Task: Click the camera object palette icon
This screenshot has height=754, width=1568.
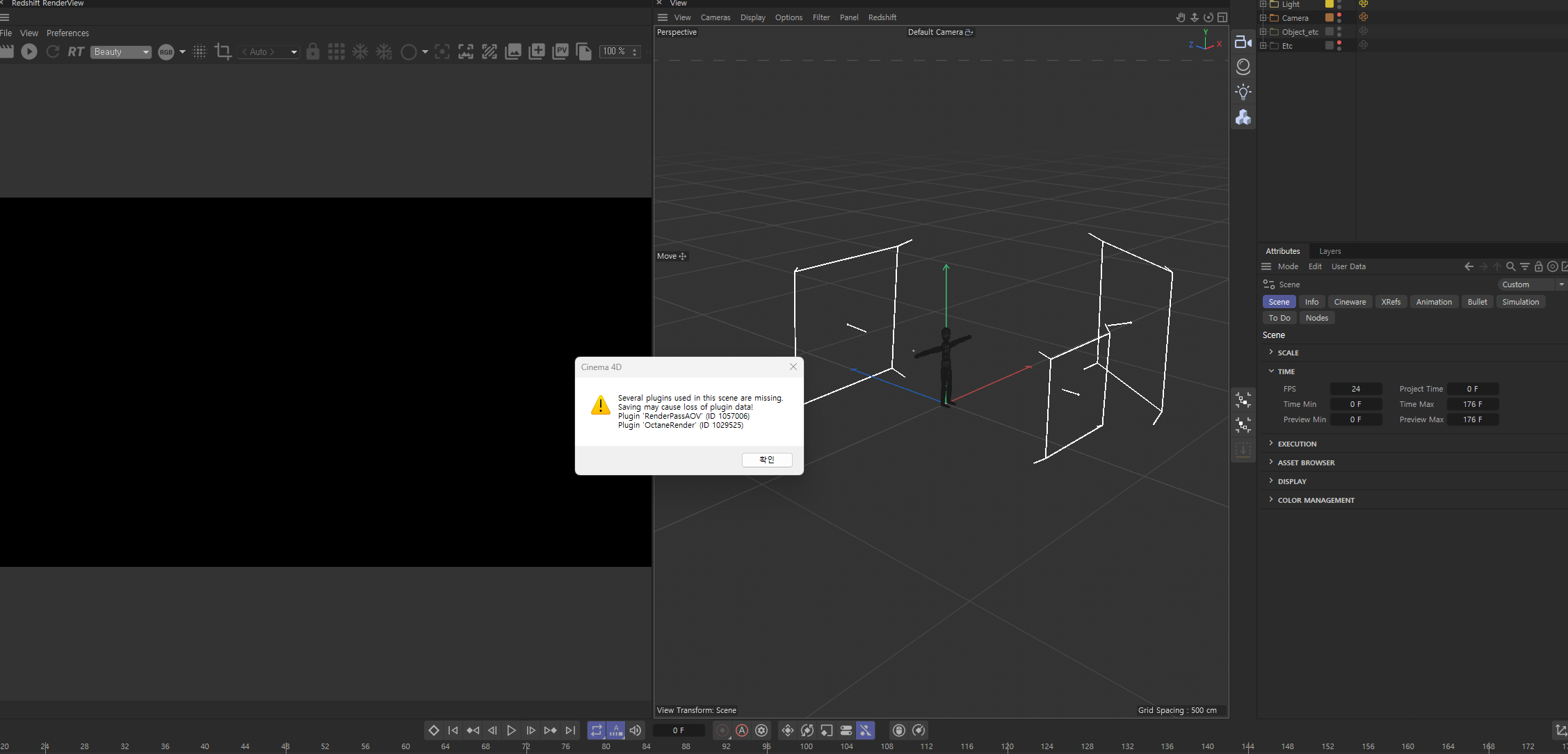Action: [1243, 42]
